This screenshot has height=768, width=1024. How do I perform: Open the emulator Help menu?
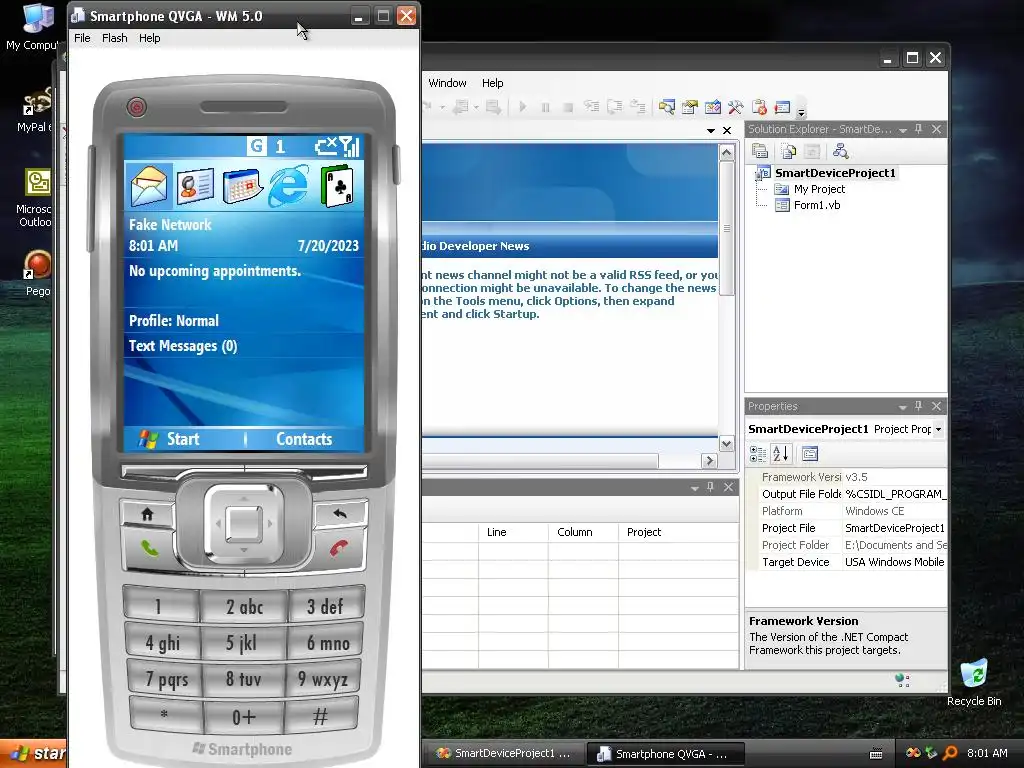150,38
